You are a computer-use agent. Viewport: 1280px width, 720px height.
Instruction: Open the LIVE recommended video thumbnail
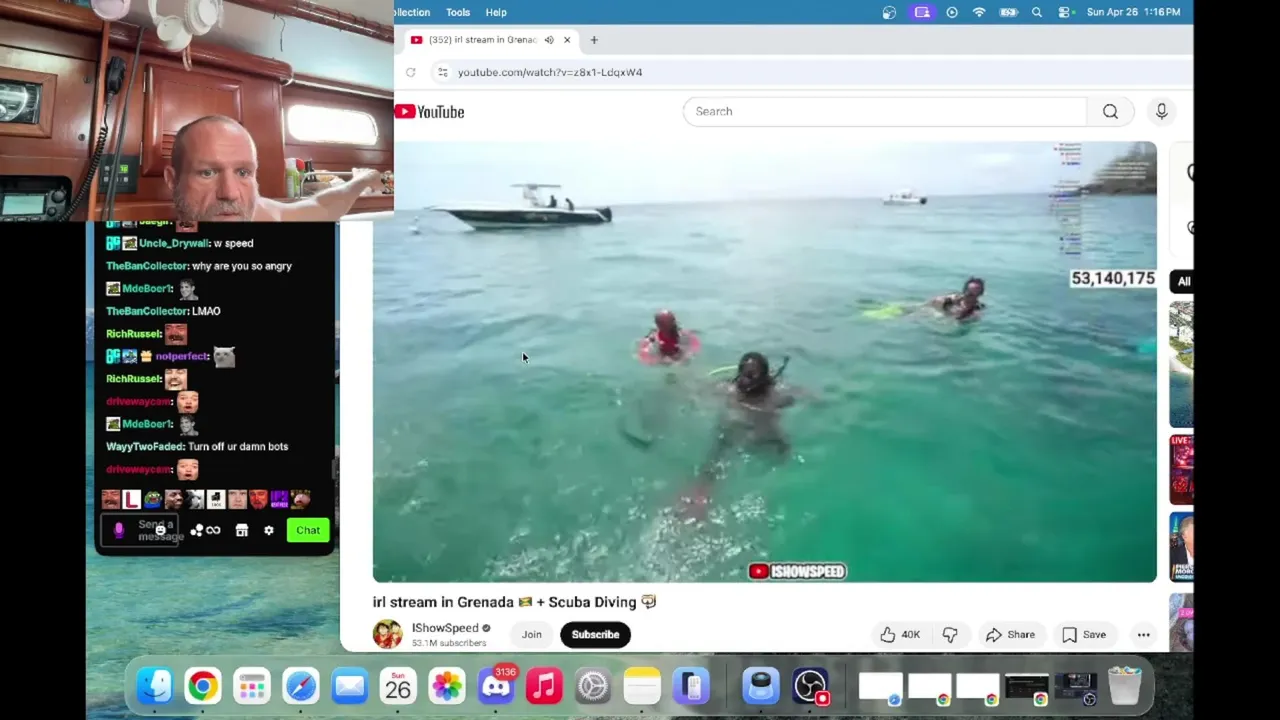click(x=1181, y=470)
